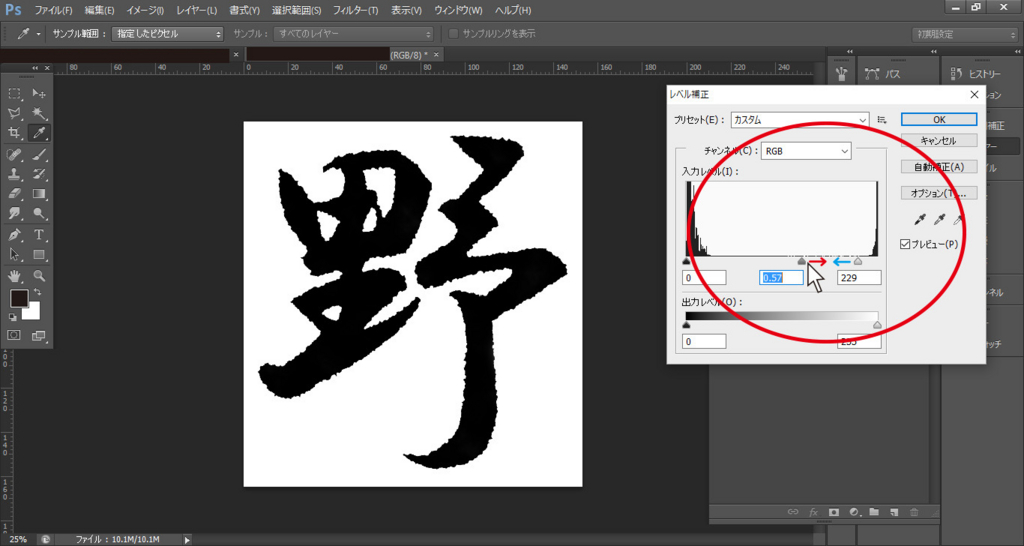Select the Brush tool
The image size is (1024, 546).
(39, 154)
